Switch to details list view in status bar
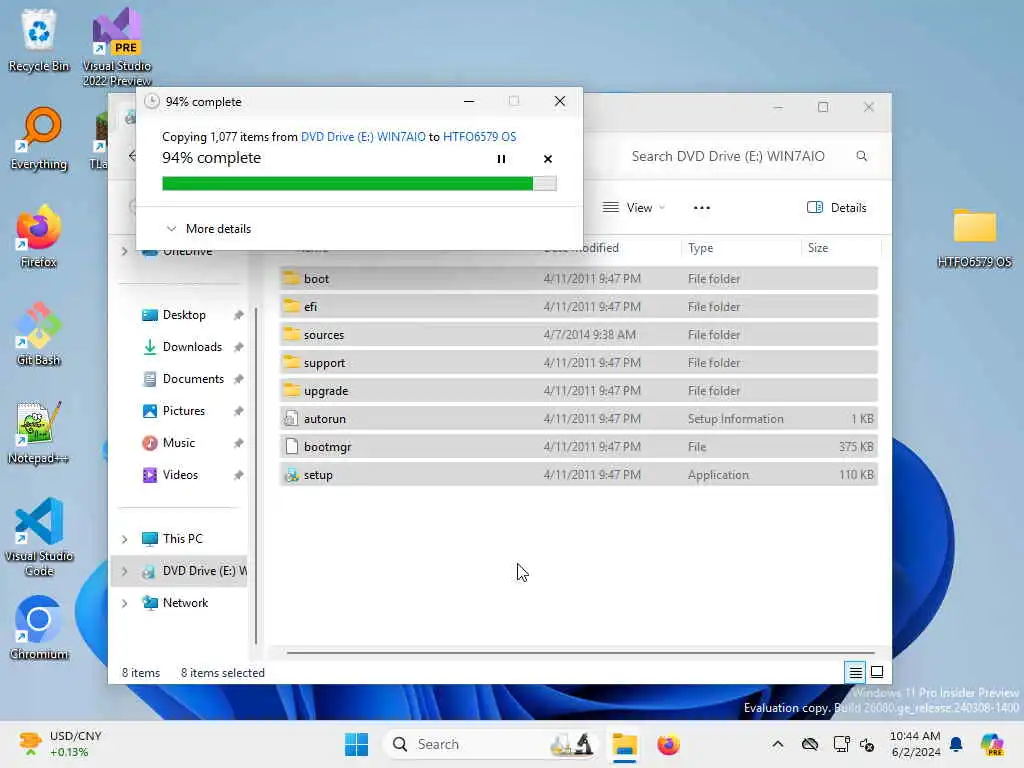 coord(855,672)
